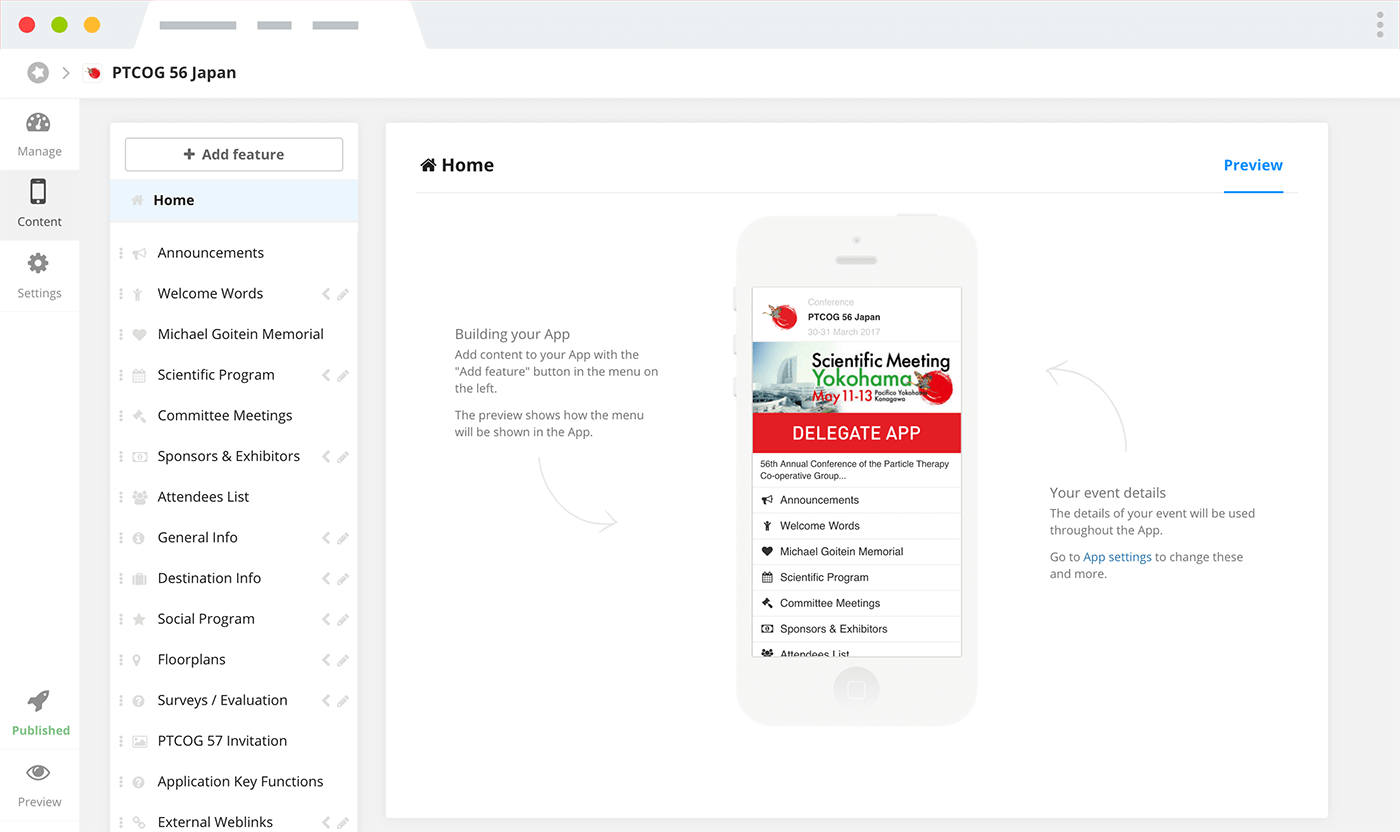The image size is (1400, 832).
Task: Tap Sponsors & Exhibitors in phone preview
Action: (x=857, y=629)
